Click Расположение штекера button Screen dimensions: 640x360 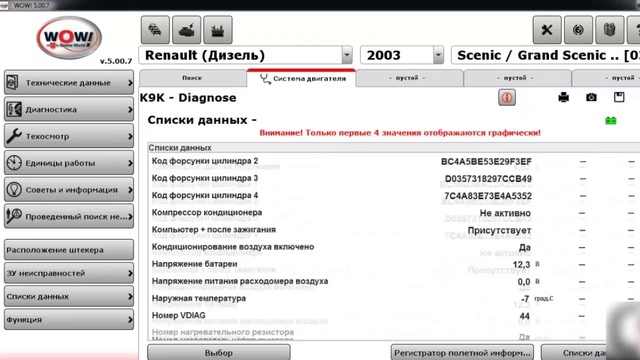pyautogui.click(x=69, y=250)
